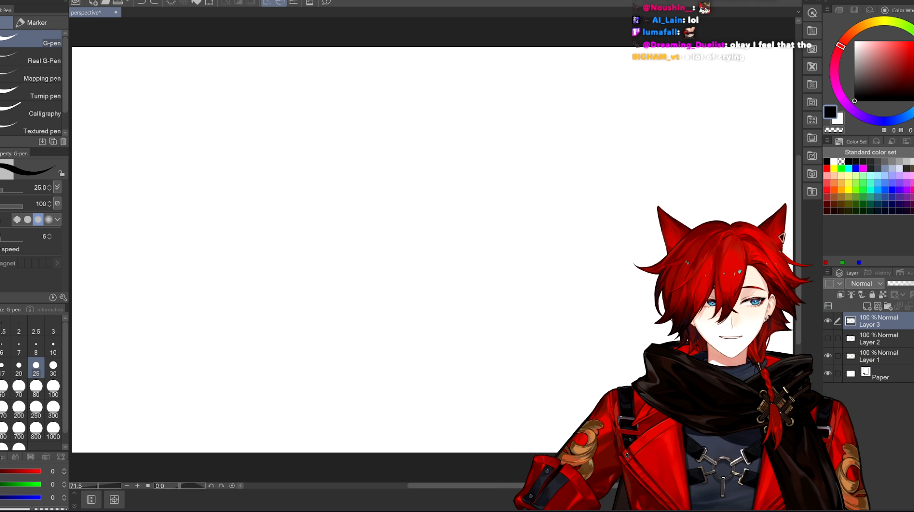Open the Normal blending mode dropdown
Viewport: 914px width, 512px height.
[x=865, y=283]
